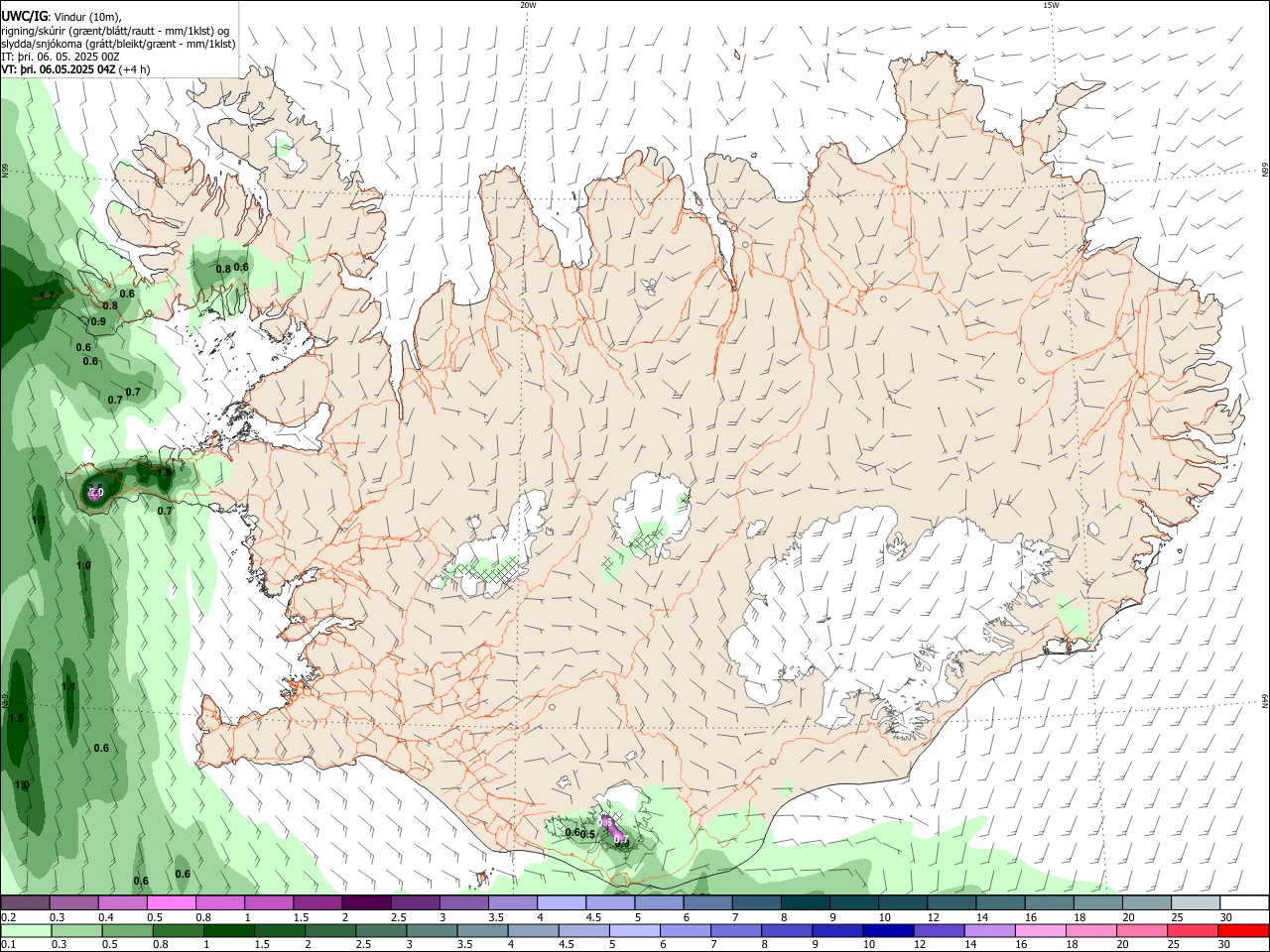Select the bright red swatch labeled 30 in lower legend

pos(1243,930)
